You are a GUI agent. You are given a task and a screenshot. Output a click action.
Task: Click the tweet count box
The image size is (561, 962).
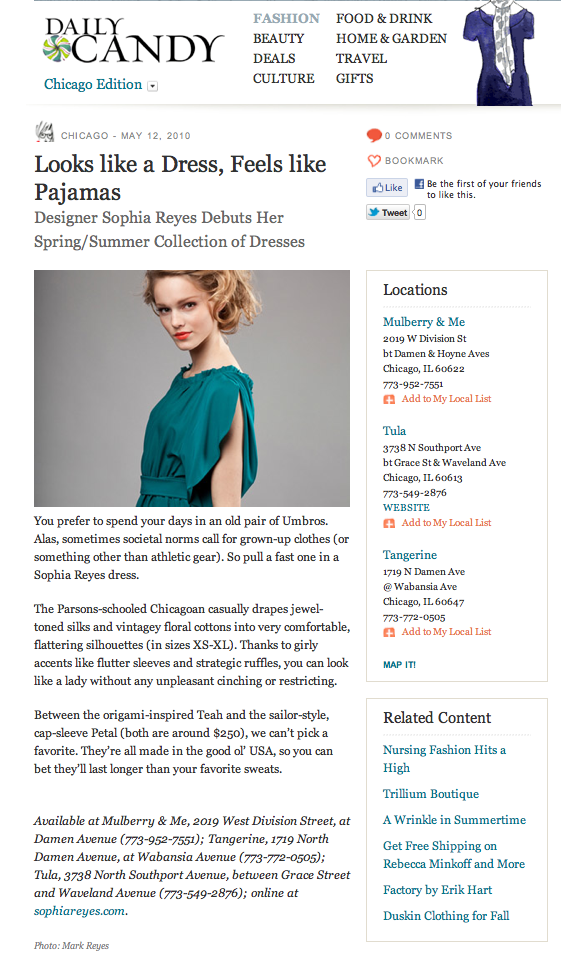[419, 212]
